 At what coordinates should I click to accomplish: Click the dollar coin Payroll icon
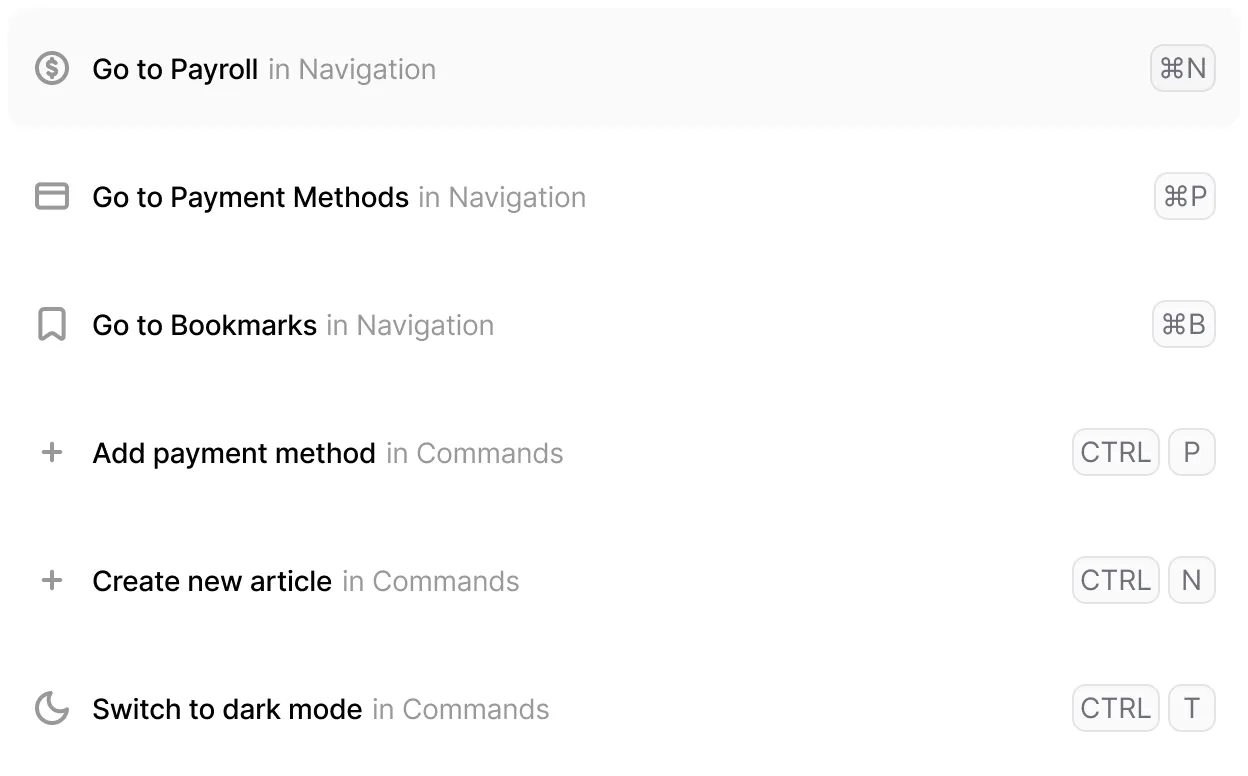(52, 69)
